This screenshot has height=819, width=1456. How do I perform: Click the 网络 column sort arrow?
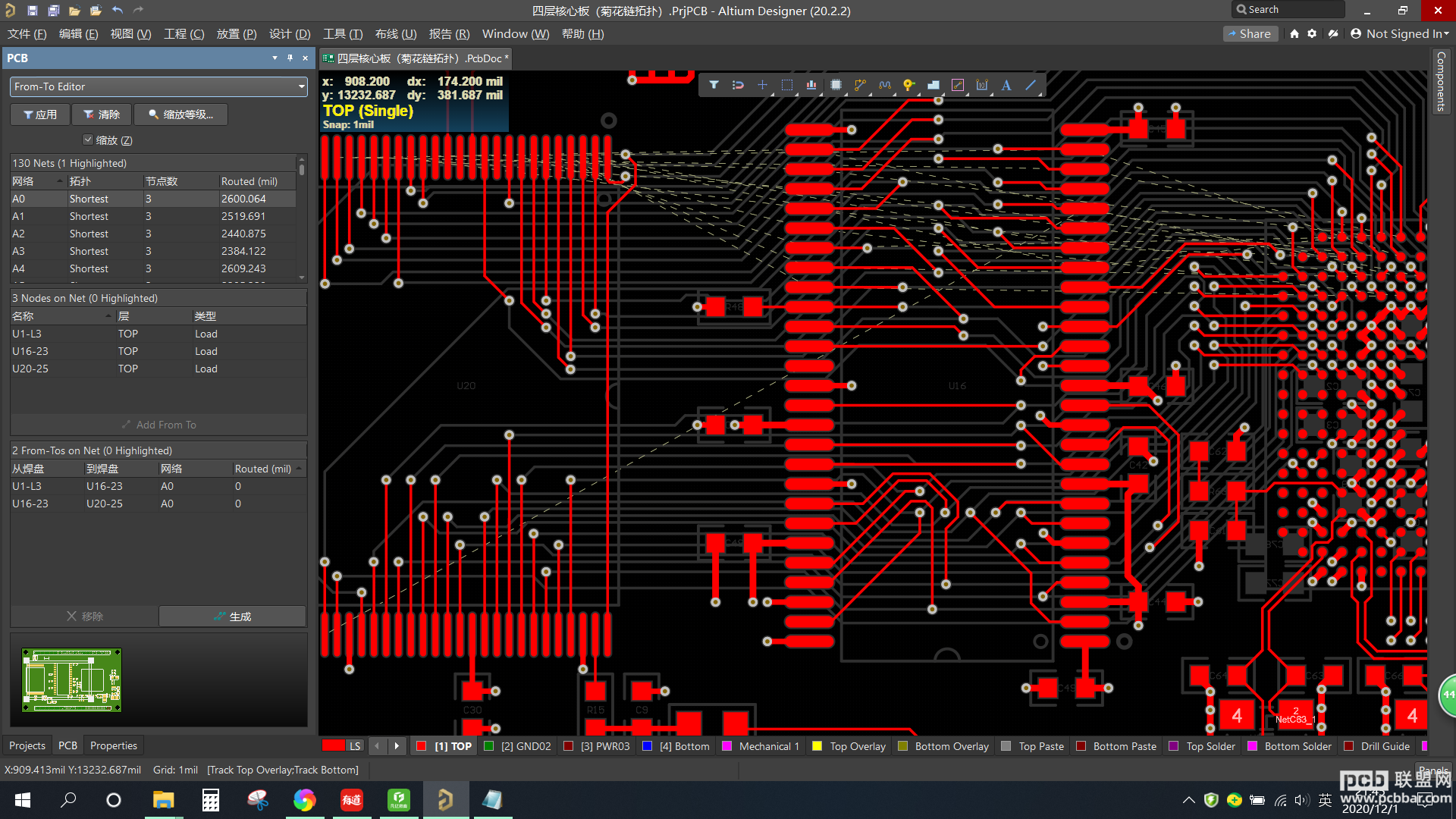60,181
